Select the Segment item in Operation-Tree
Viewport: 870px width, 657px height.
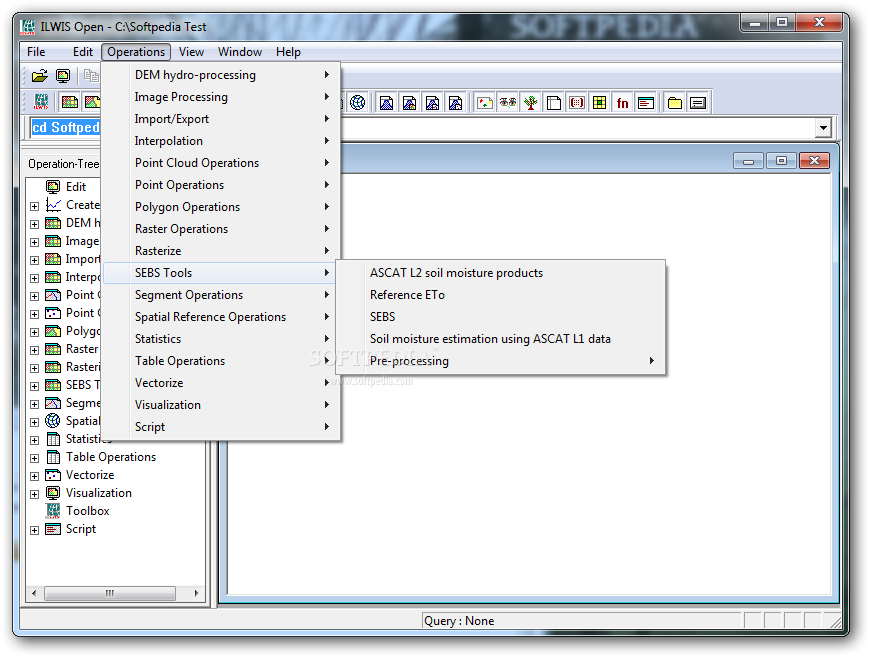[x=83, y=403]
